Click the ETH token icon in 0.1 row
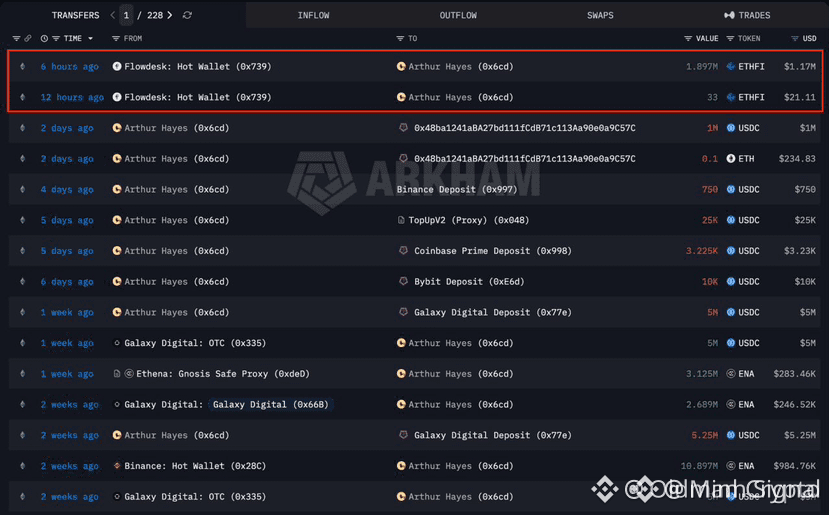 (731, 159)
